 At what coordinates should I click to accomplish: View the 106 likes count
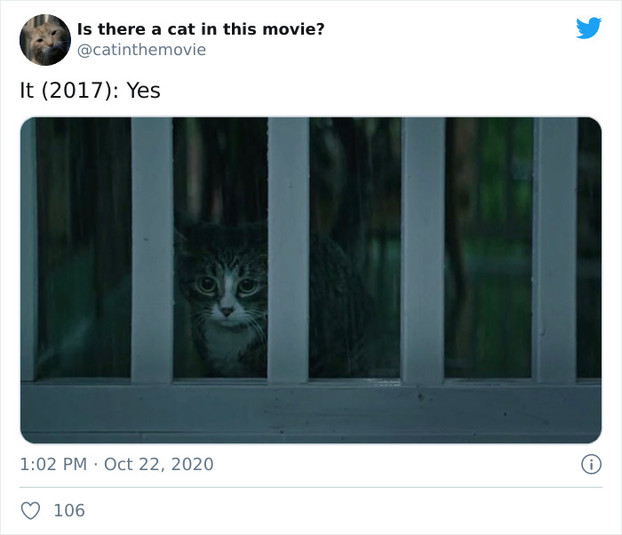(69, 510)
